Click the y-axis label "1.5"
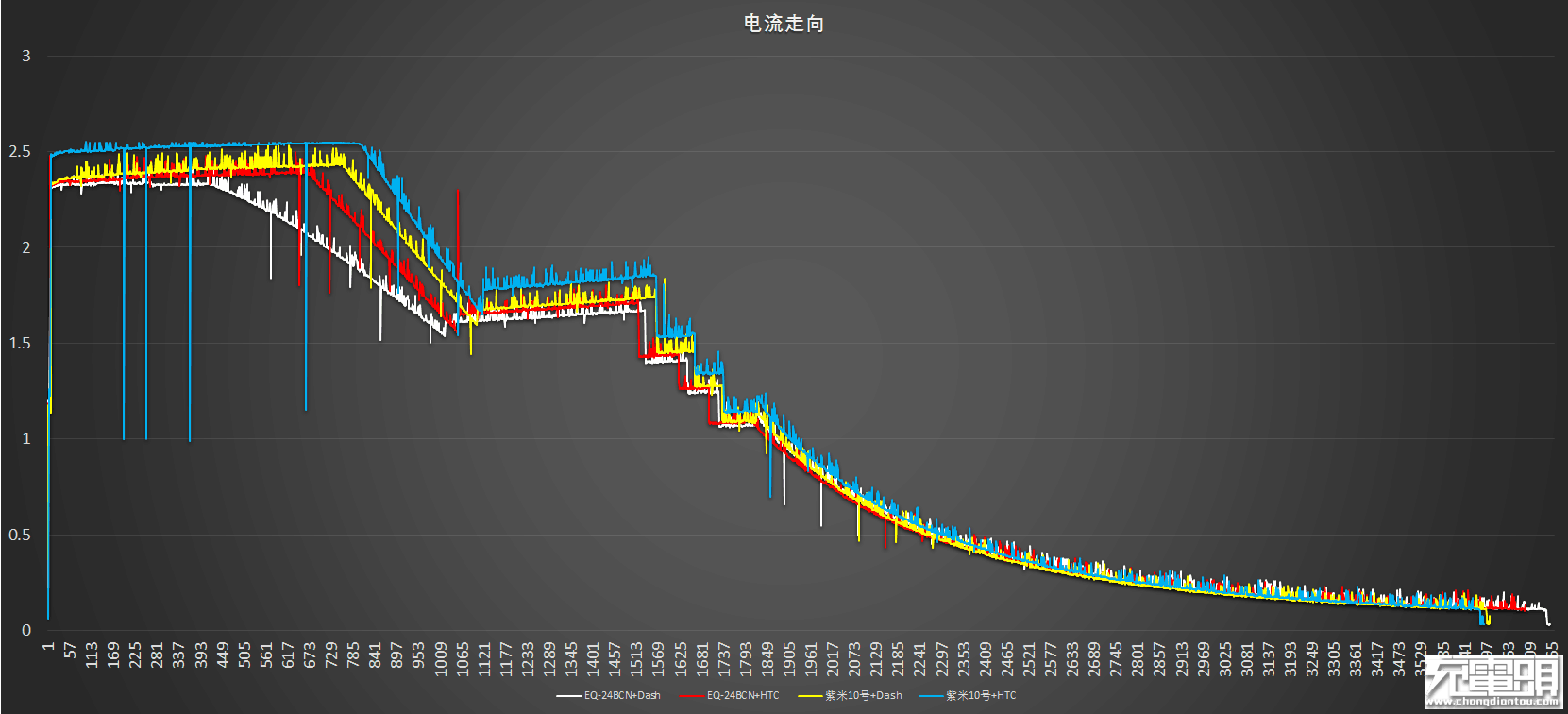The height and width of the screenshot is (714, 1568). point(20,343)
